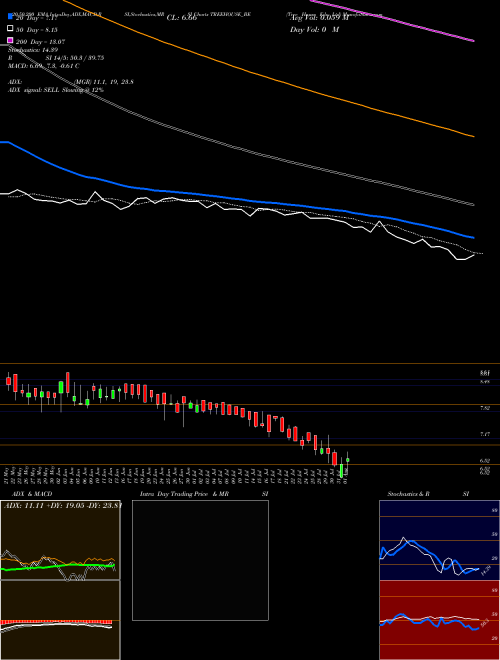Click the 'Stochastics: 14.89' readout

(32, 50)
